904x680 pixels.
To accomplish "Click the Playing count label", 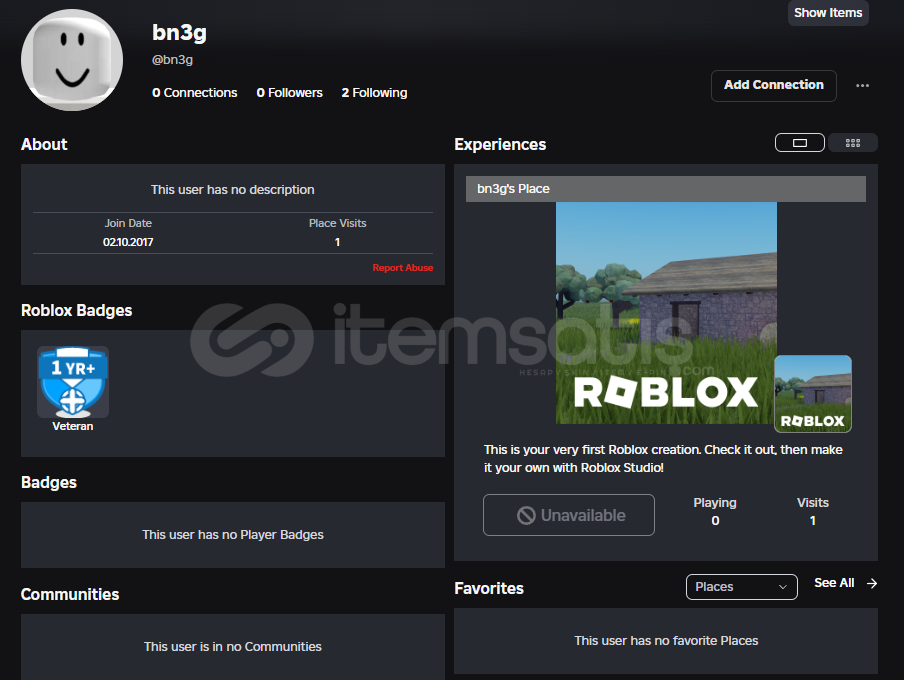I will [715, 502].
